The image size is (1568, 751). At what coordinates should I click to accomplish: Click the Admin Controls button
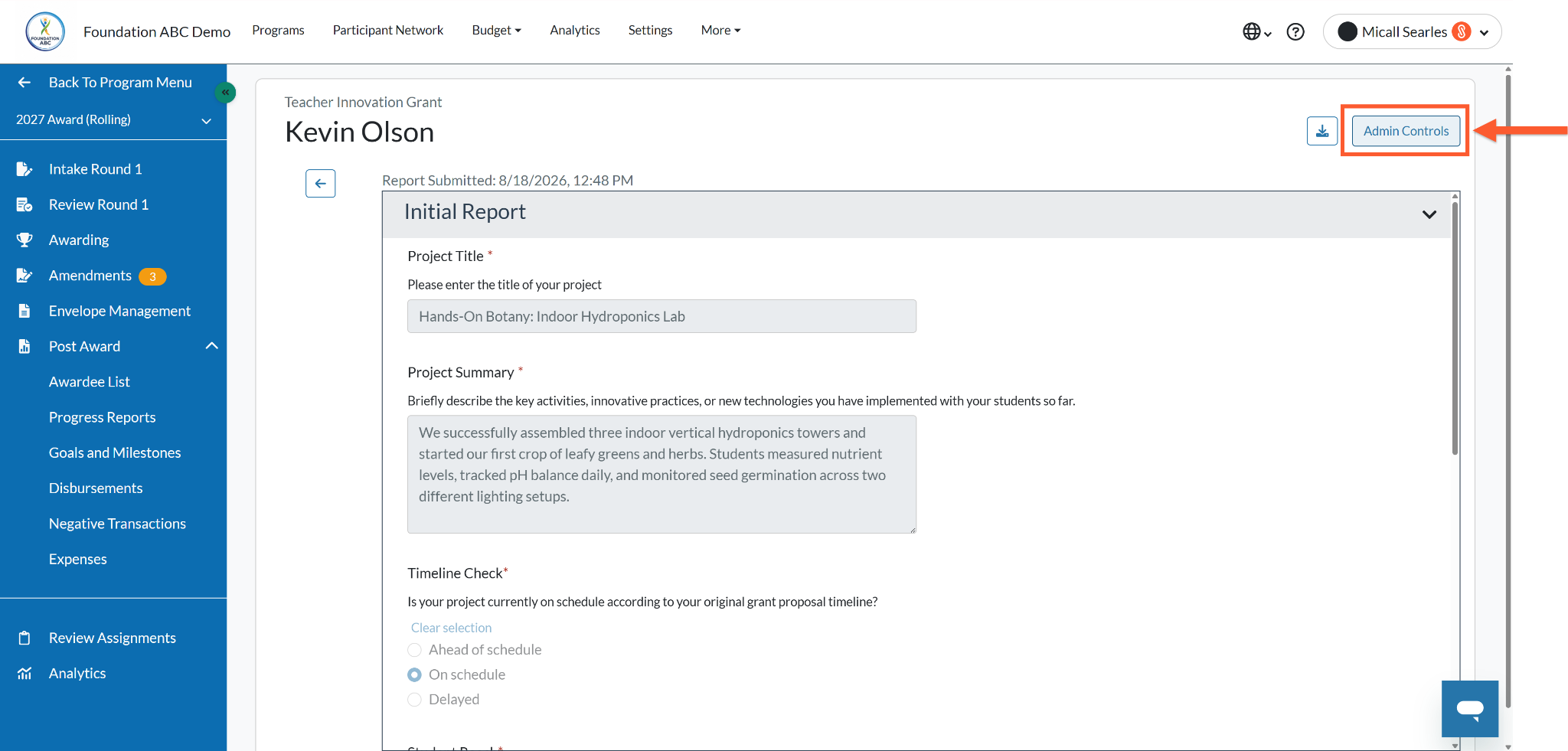(x=1406, y=131)
